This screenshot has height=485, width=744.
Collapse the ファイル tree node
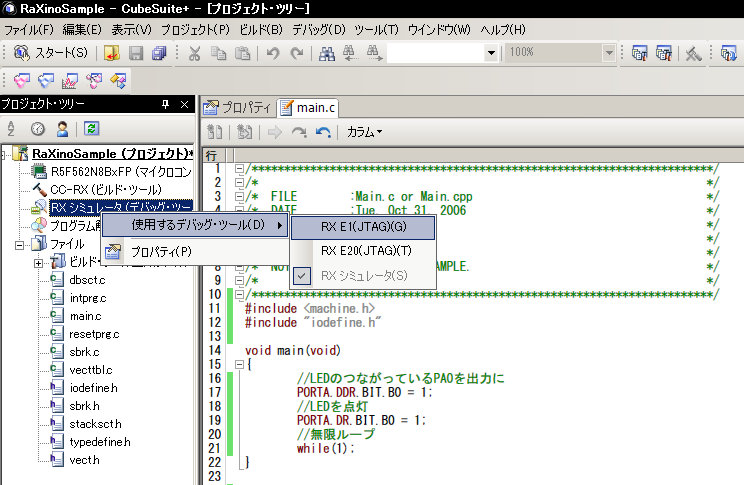[x=19, y=245]
